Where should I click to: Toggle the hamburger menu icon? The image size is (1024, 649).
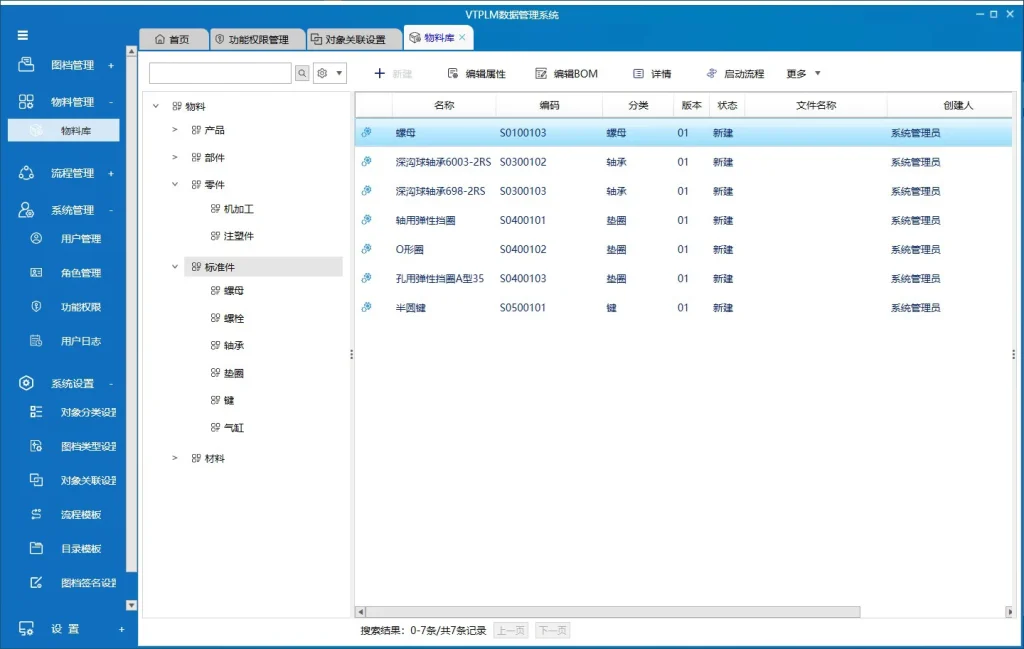pyautogui.click(x=23, y=35)
